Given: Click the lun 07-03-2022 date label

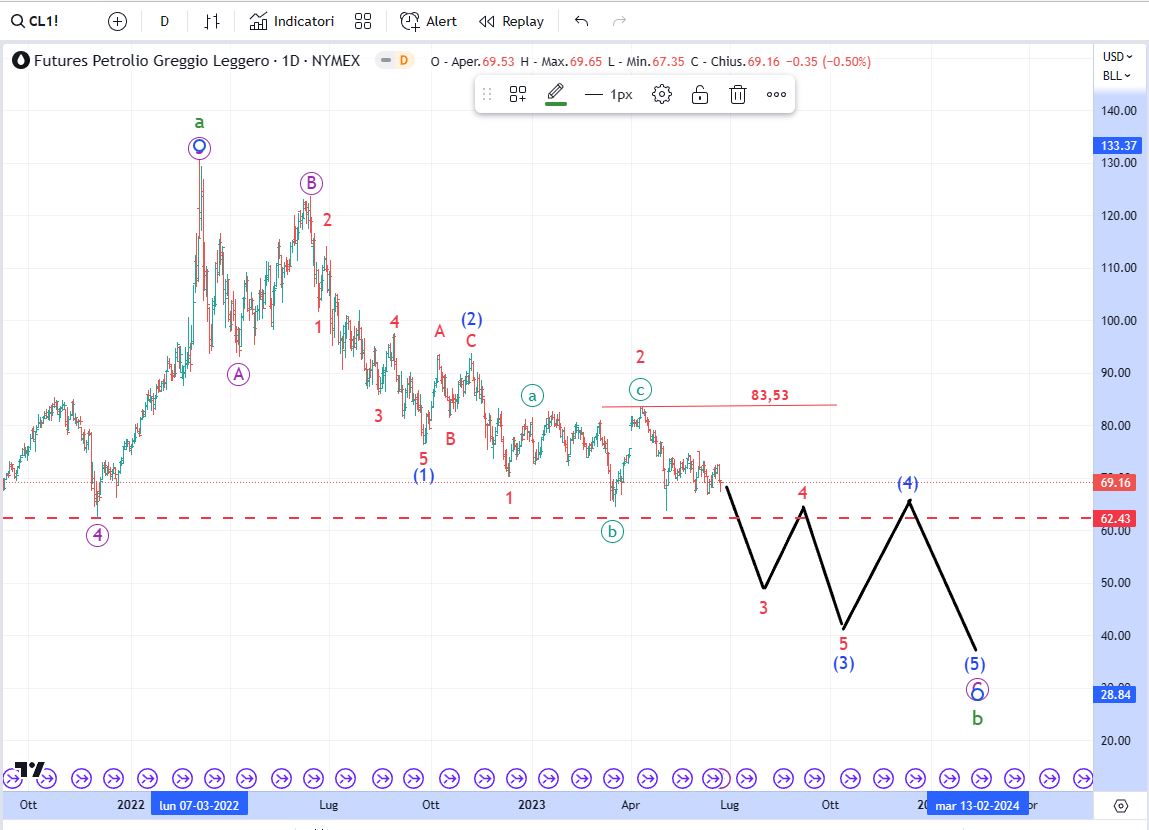Looking at the screenshot, I should tap(199, 805).
